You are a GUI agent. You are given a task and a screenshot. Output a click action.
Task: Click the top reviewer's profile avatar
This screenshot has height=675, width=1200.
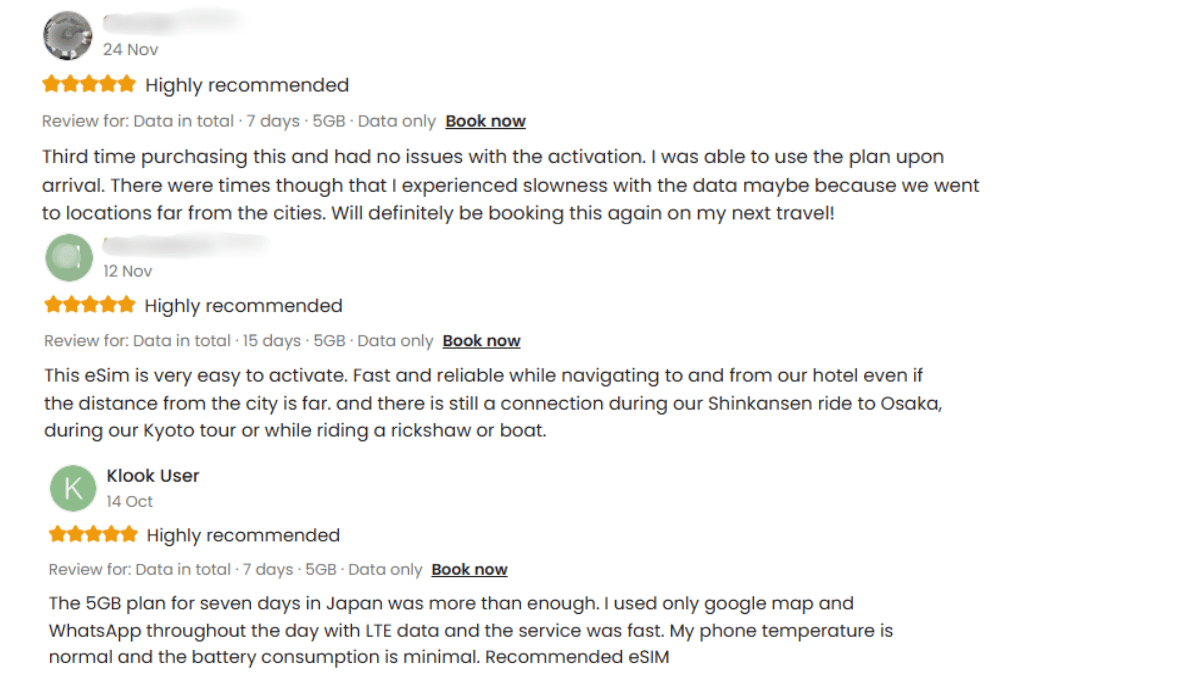67,35
